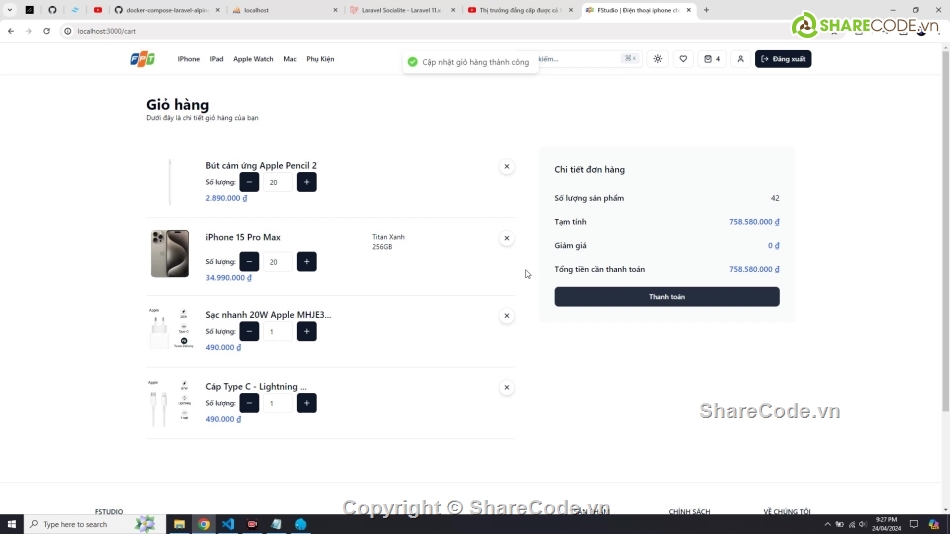
Task: Open the user profile icon
Action: (740, 59)
